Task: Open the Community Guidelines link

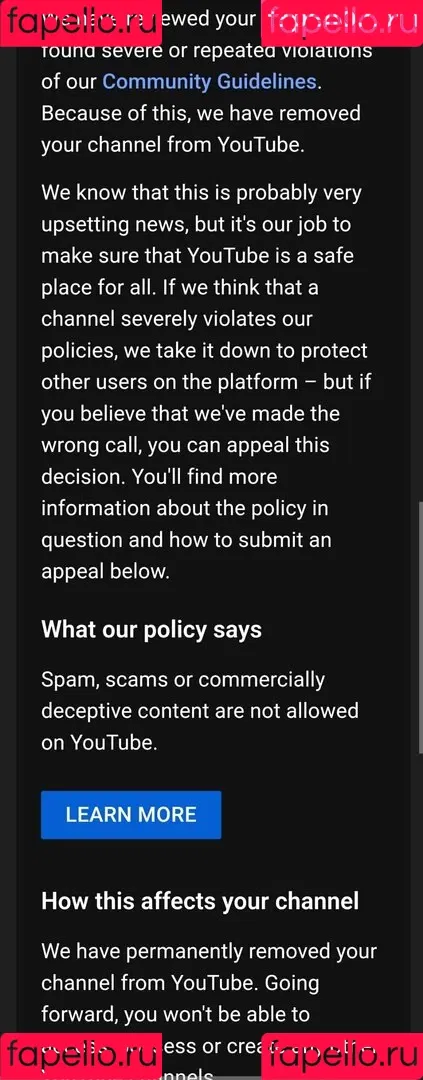Action: point(210,82)
